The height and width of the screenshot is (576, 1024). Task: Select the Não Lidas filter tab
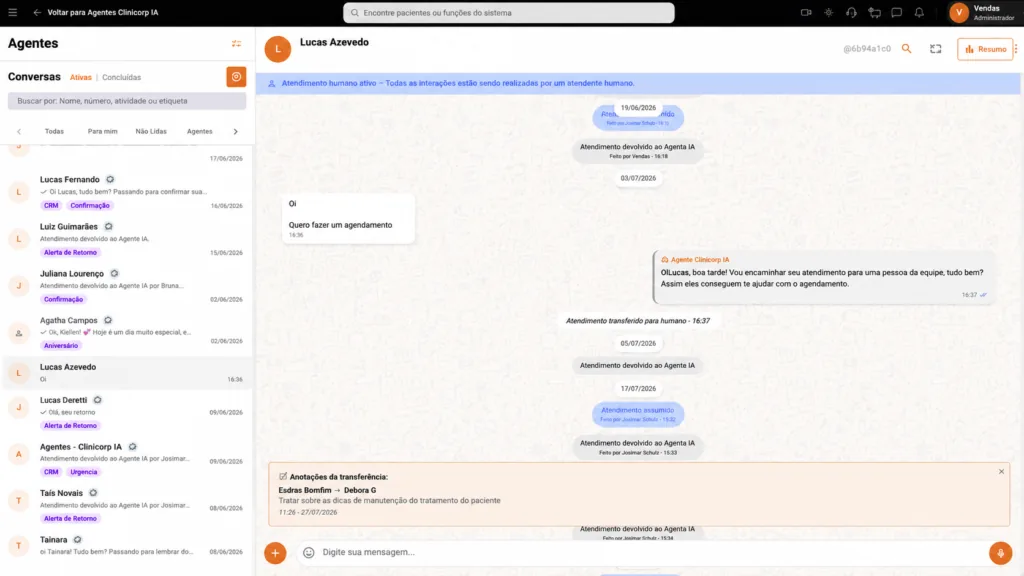151,131
